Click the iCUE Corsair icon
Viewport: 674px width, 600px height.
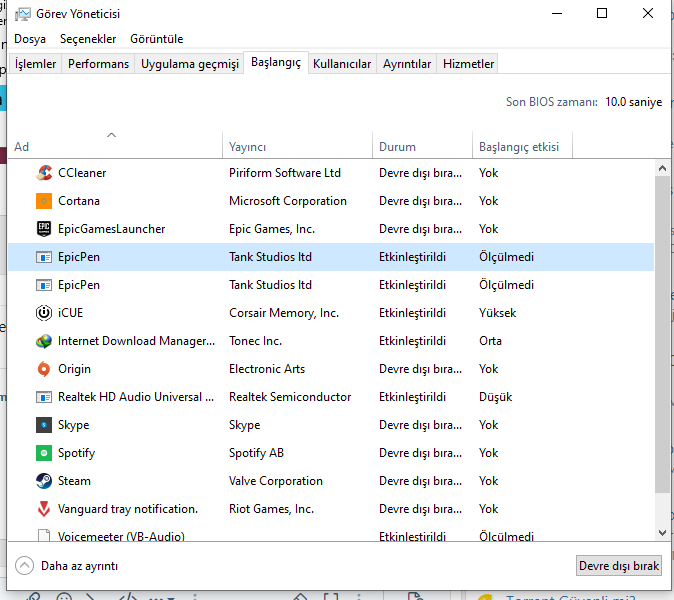pos(44,313)
